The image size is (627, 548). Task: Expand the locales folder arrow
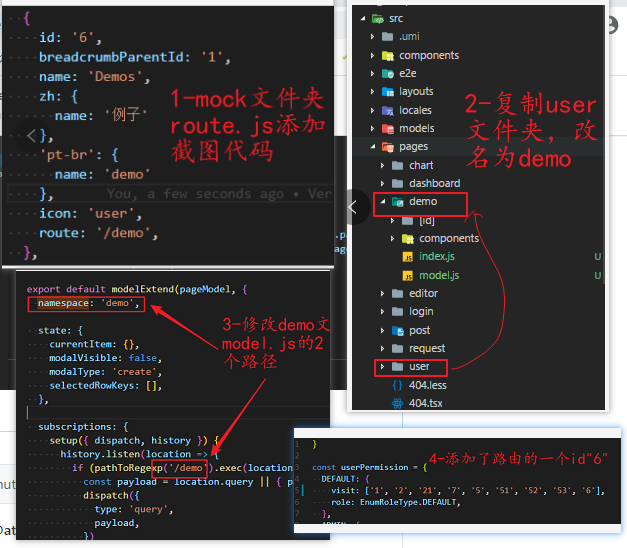coord(373,110)
